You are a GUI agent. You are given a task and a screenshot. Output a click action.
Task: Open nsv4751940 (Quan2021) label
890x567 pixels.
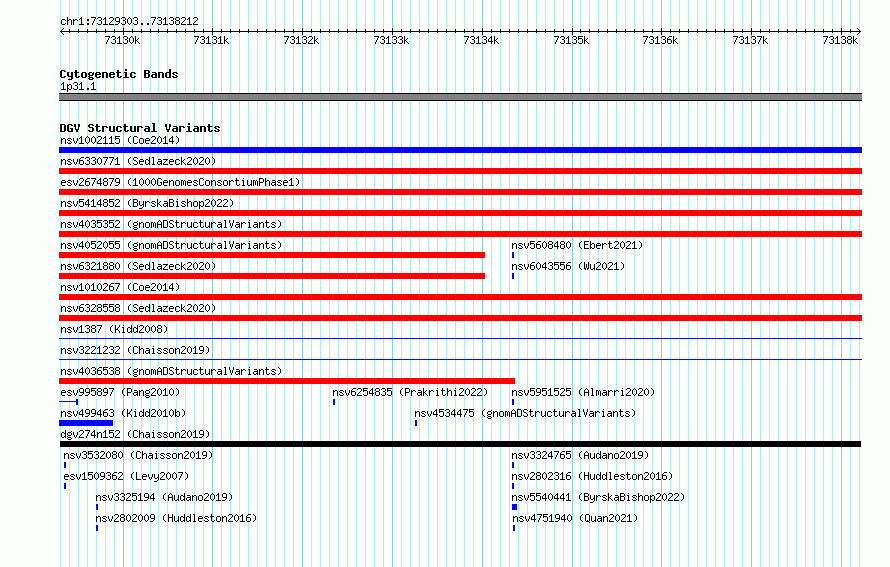point(575,518)
